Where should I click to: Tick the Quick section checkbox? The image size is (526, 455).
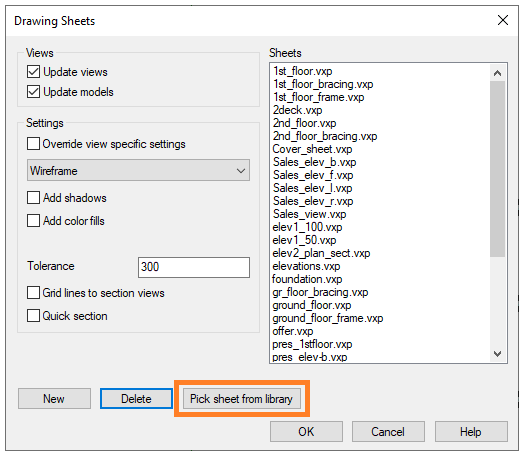[33, 316]
